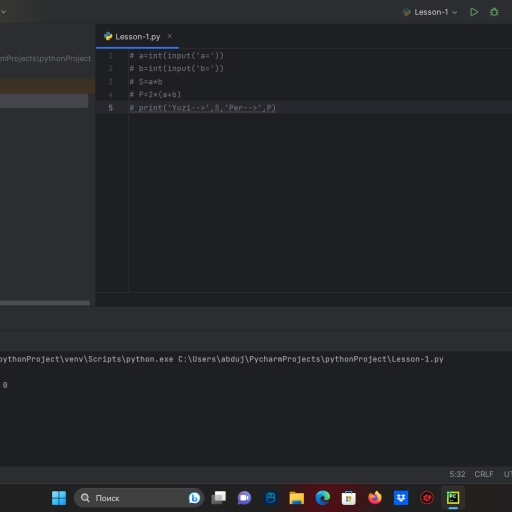Run the Lesson-1 configuration
512x512 pixels.
point(474,12)
